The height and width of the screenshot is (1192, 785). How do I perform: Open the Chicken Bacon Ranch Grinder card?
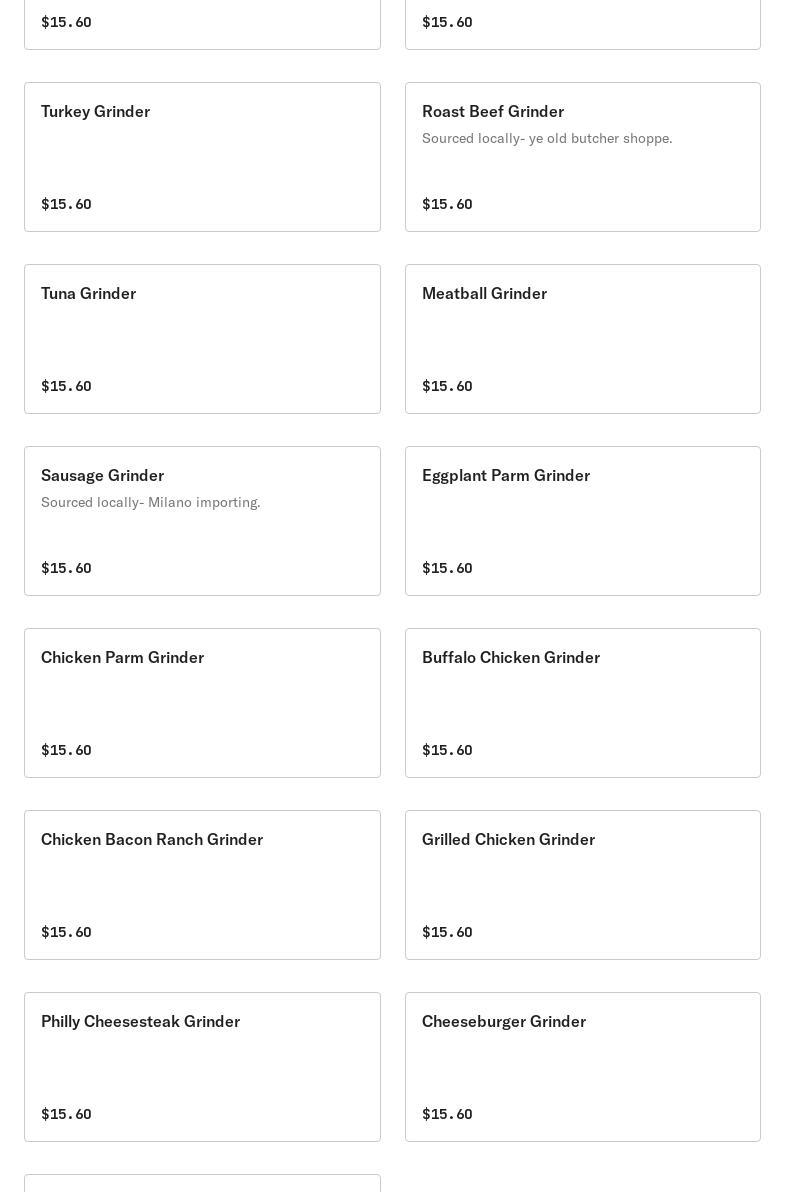(x=202, y=885)
